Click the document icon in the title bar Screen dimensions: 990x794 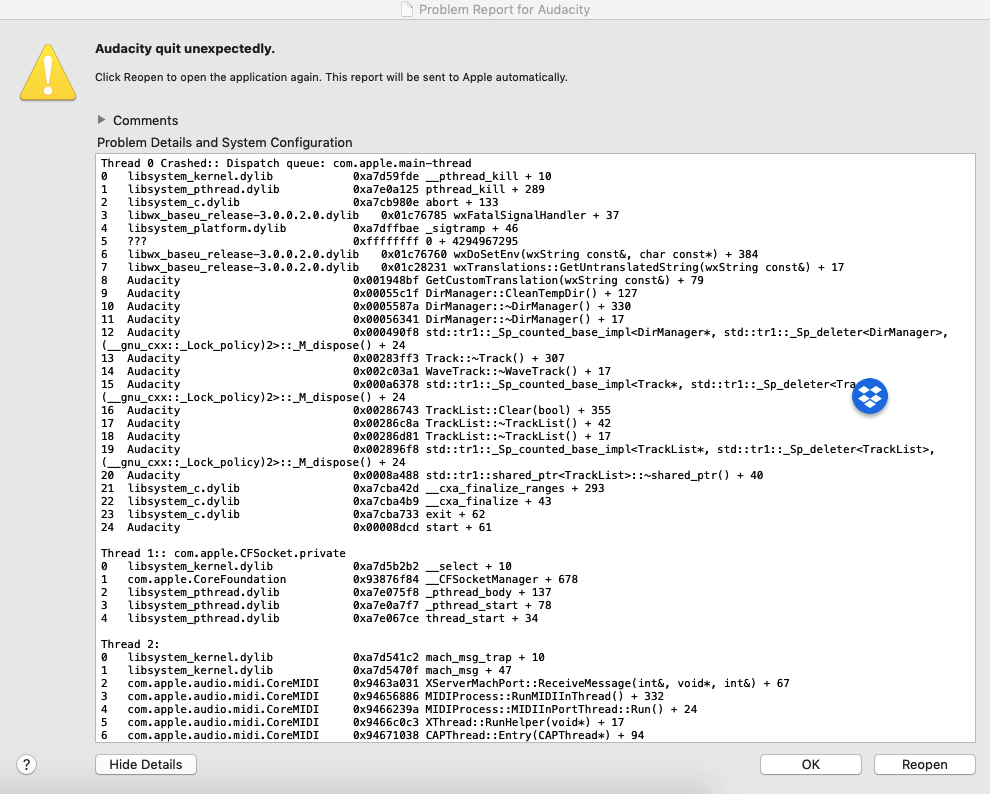[407, 9]
